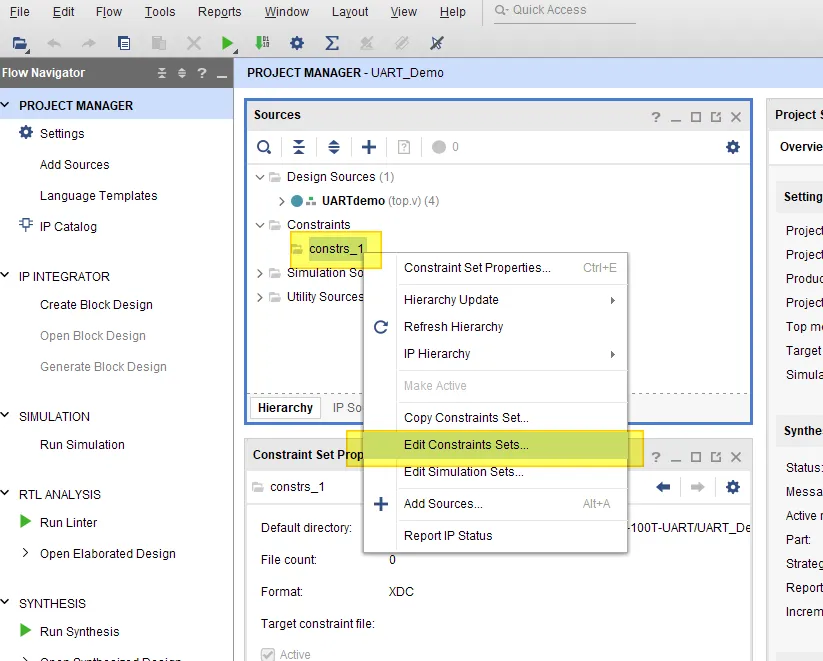
Task: Expand Open Elaborated Design
Action: click(x=25, y=552)
